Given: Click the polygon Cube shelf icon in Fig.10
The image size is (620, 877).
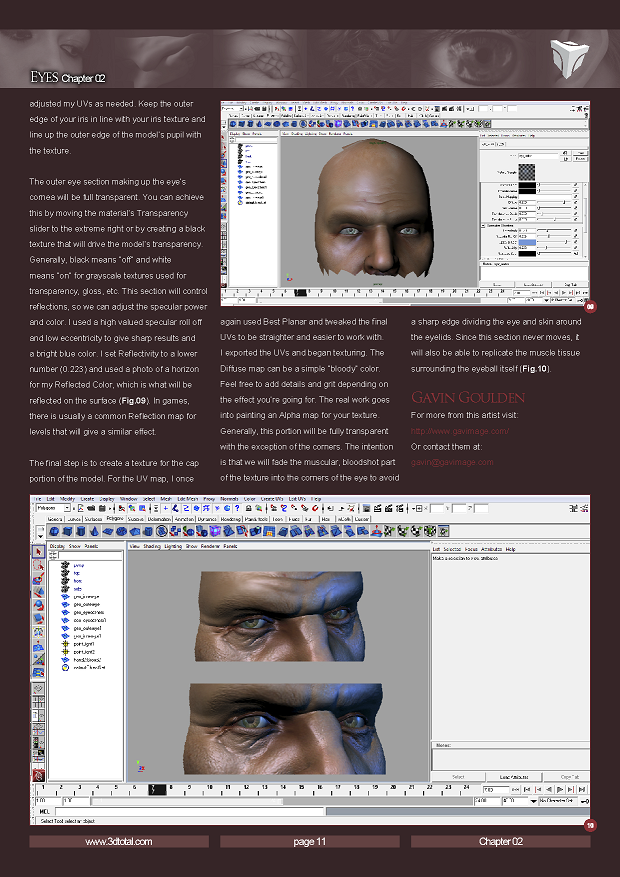Looking at the screenshot, I should (x=68, y=531).
